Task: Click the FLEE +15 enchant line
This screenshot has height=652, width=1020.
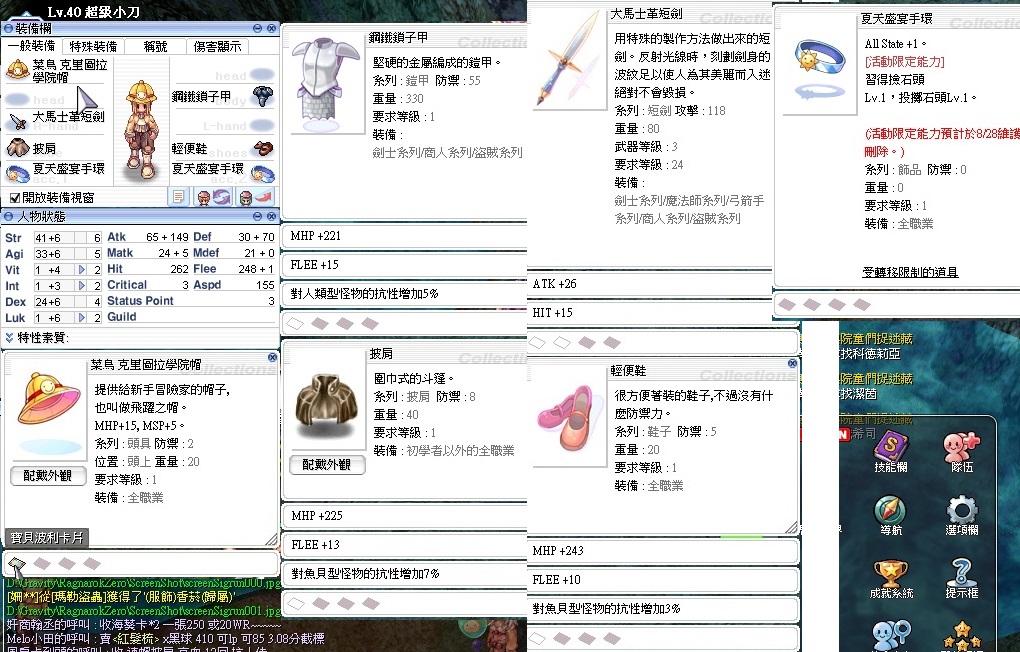Action: click(405, 265)
